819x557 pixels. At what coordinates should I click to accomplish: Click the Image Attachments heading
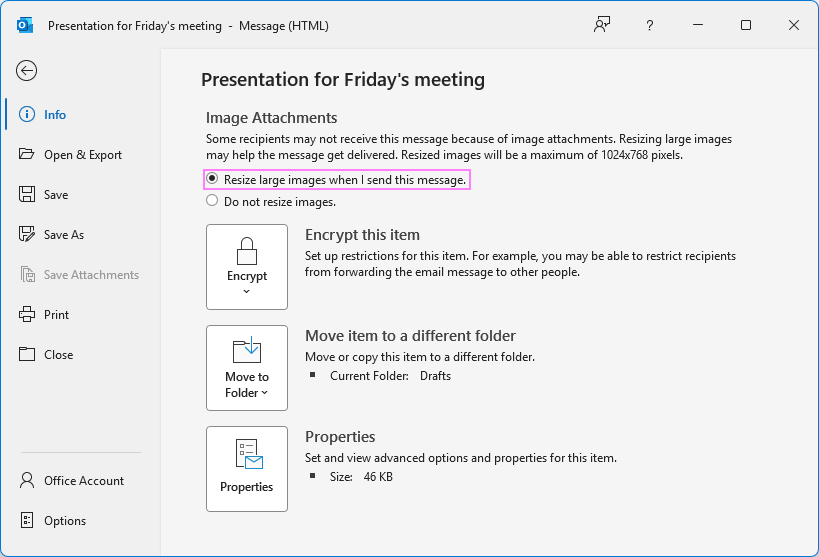[272, 118]
